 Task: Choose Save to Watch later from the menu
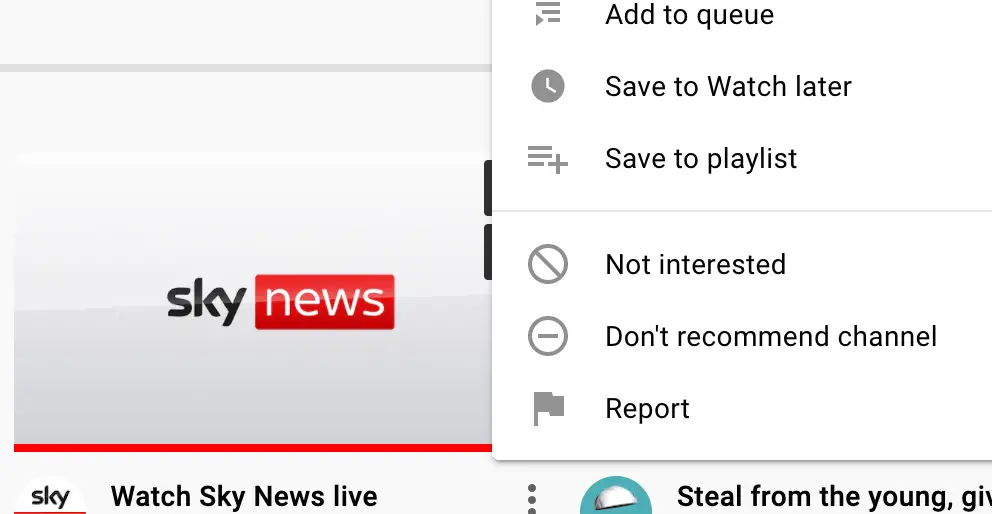click(728, 87)
